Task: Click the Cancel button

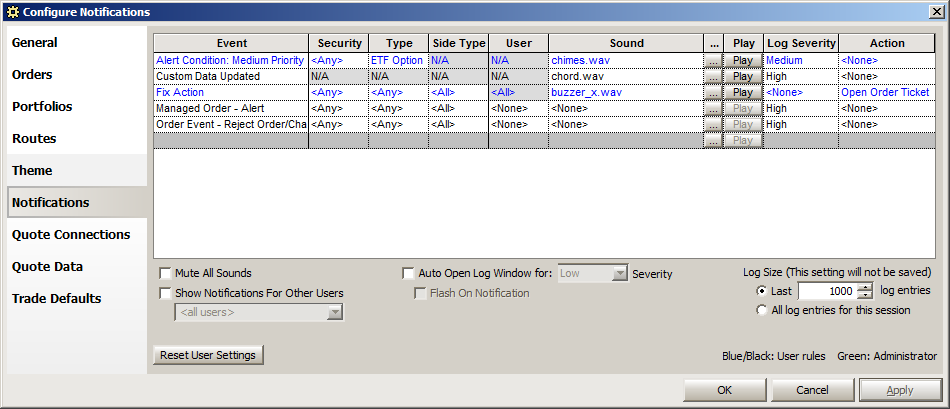Action: [x=812, y=390]
